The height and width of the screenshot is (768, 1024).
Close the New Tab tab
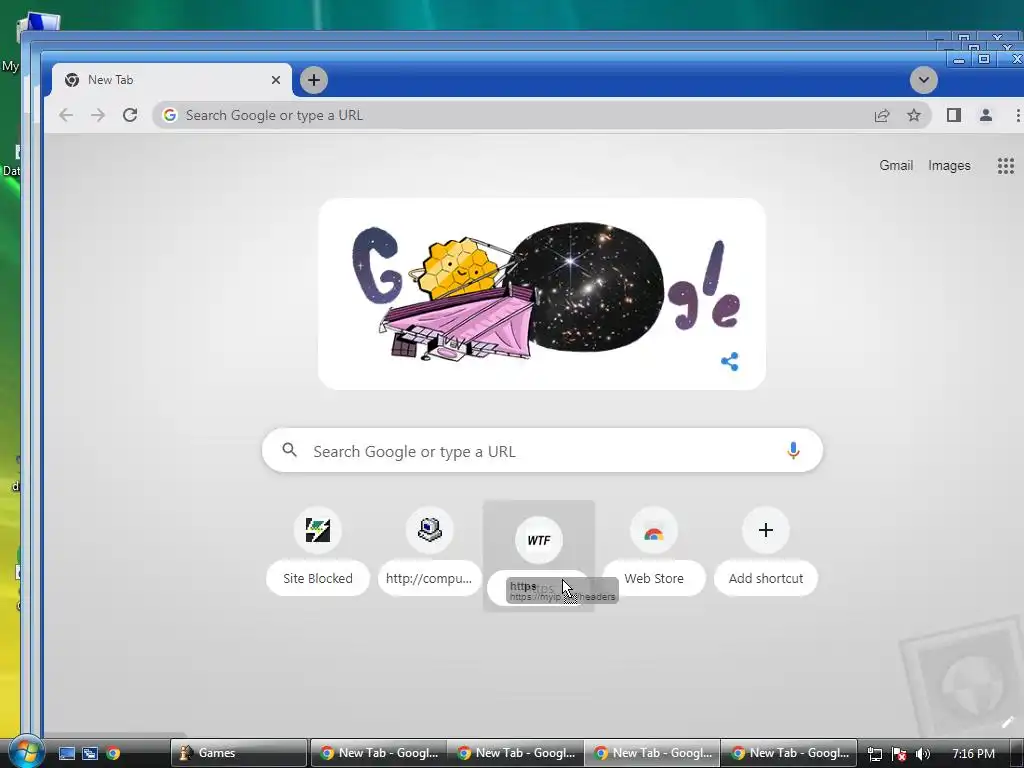[x=276, y=80]
